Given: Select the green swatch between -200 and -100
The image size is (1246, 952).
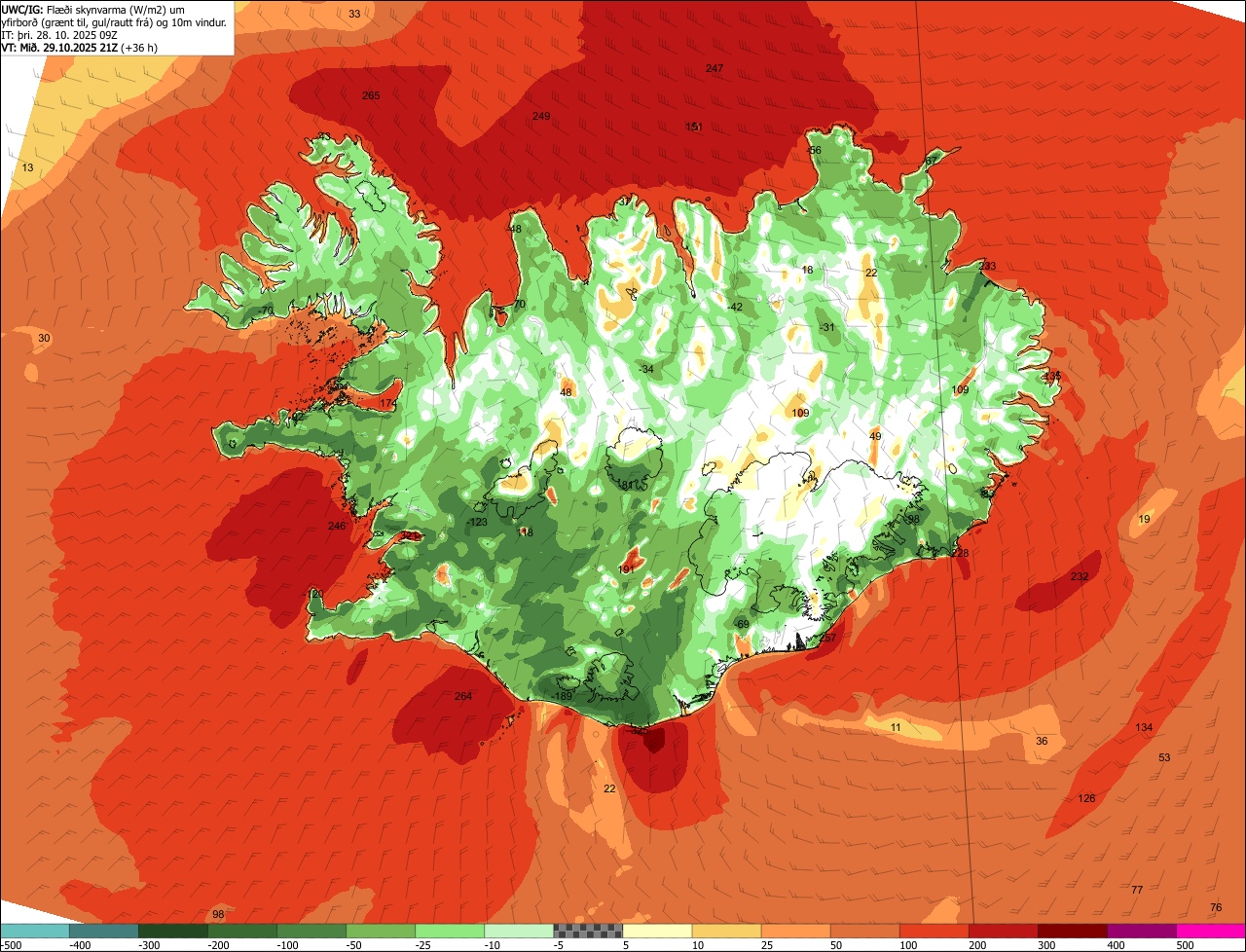Looking at the screenshot, I should (241, 932).
